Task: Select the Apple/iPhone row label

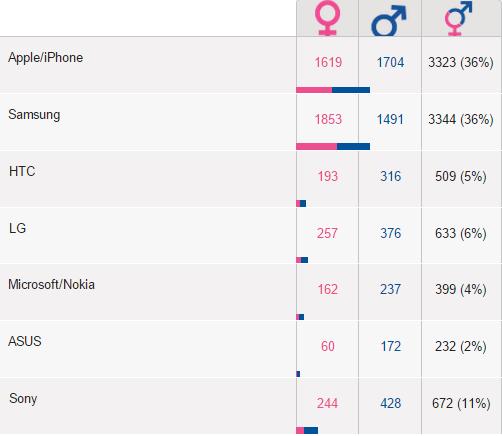Action: [x=46, y=58]
